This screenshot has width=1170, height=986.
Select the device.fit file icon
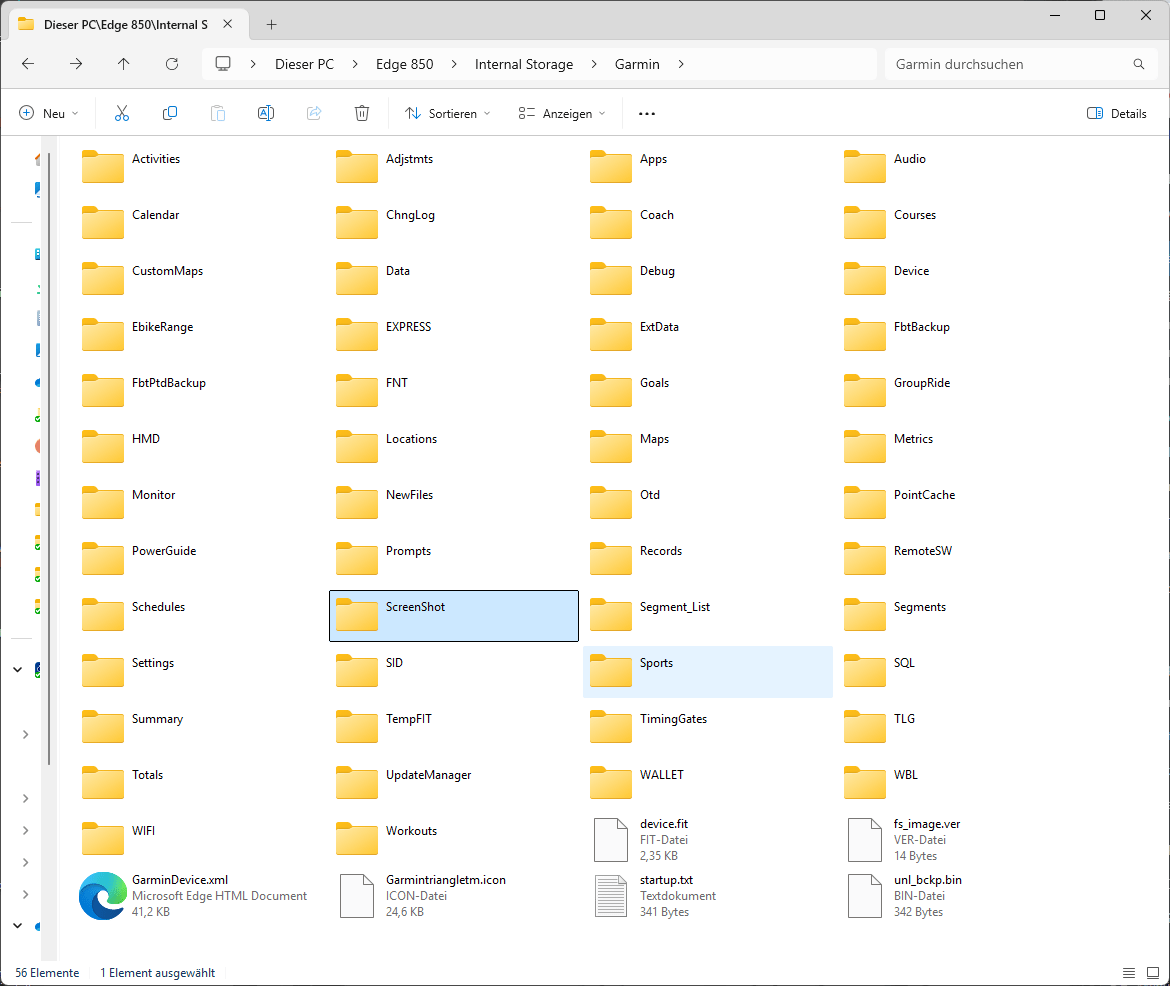(x=610, y=840)
